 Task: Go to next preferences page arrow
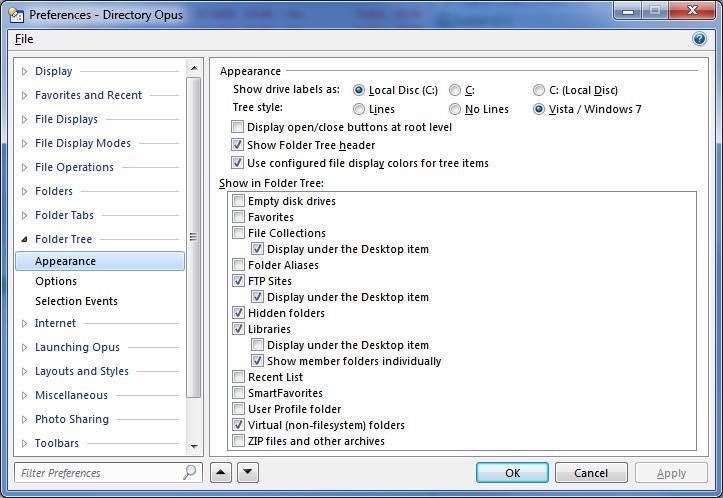click(x=248, y=472)
